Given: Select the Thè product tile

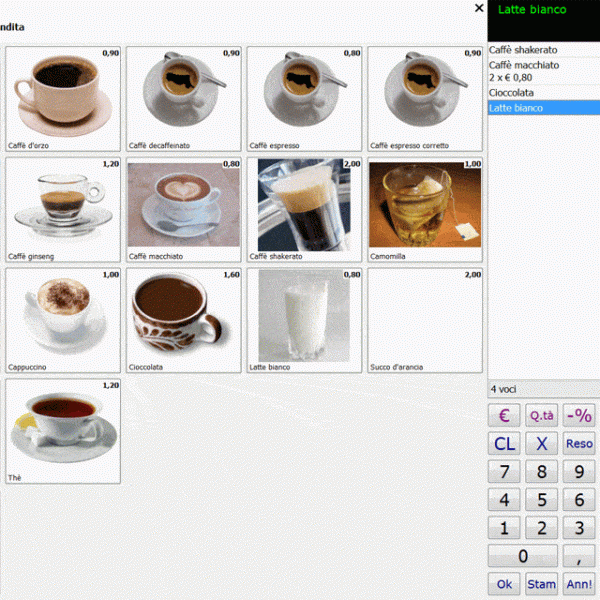Looking at the screenshot, I should (63, 431).
